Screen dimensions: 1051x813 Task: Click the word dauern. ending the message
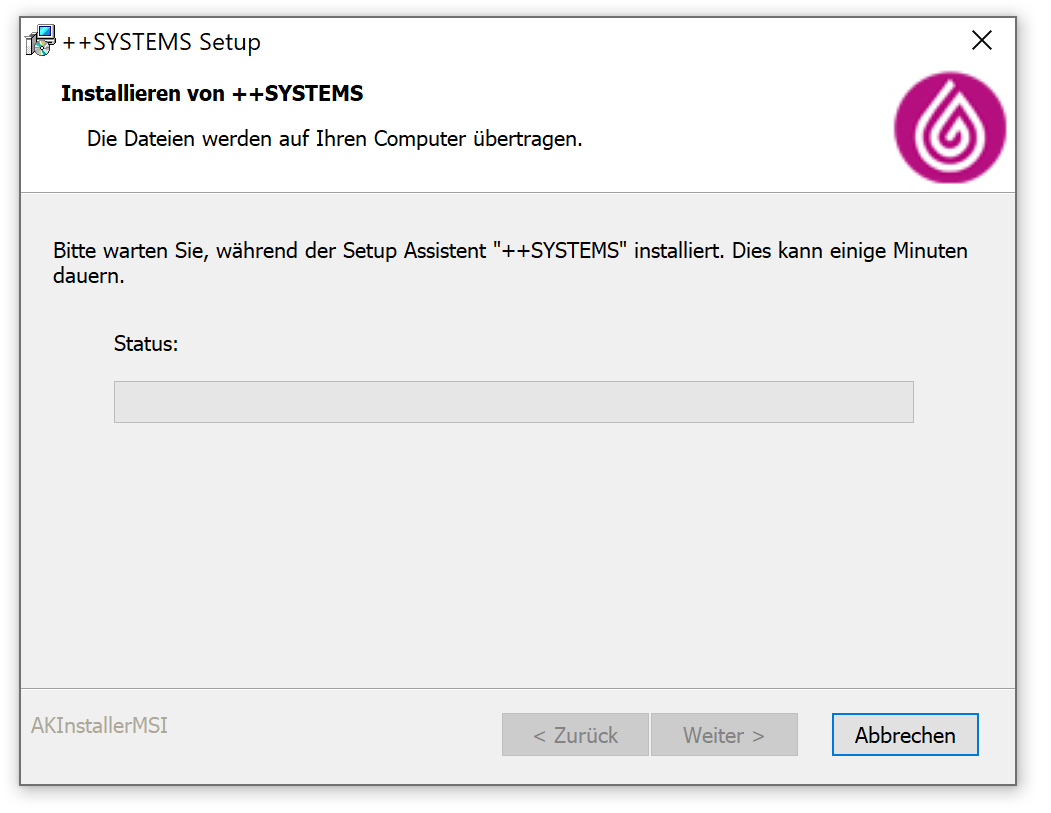(88, 276)
